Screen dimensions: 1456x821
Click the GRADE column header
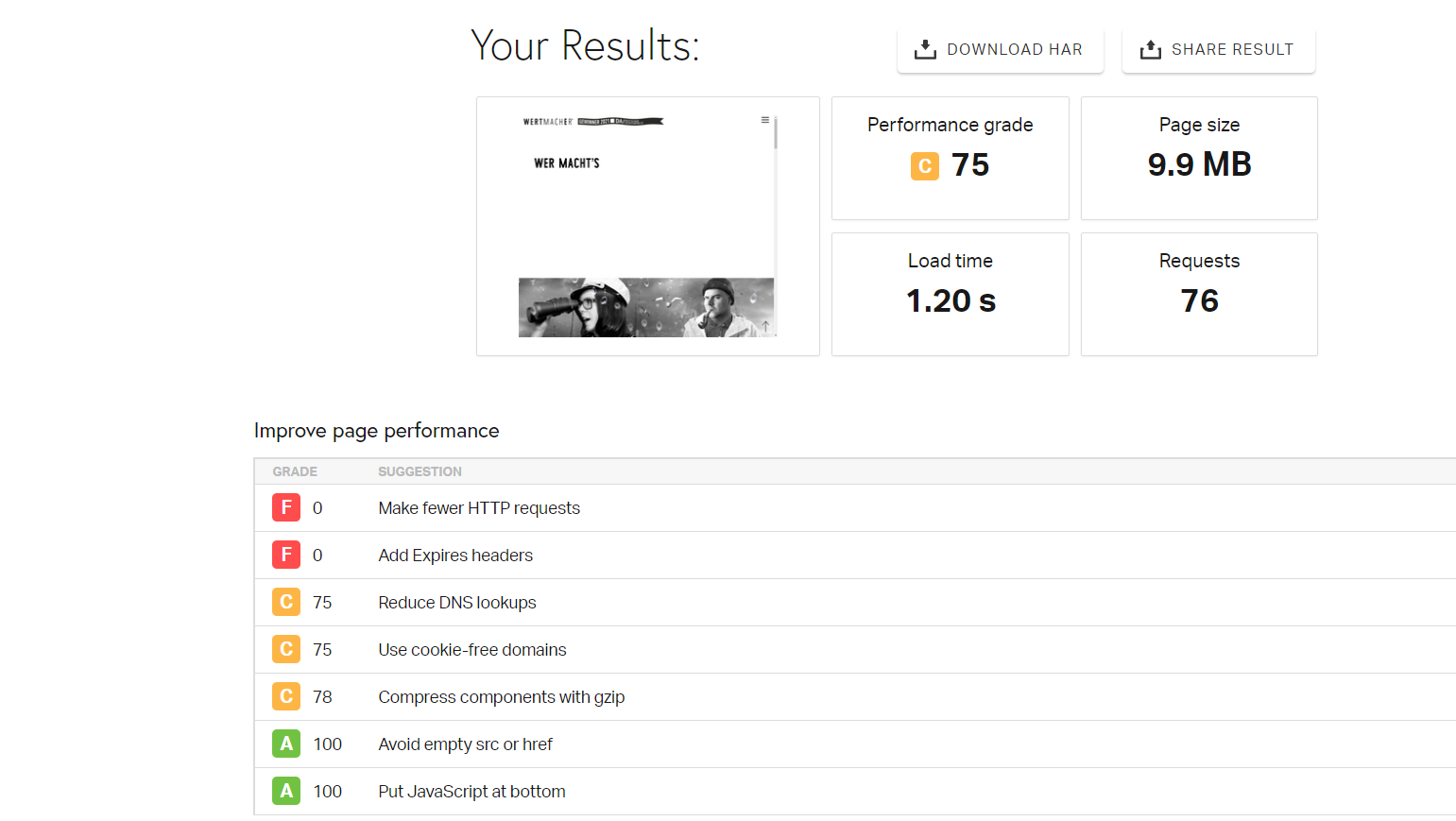click(295, 471)
